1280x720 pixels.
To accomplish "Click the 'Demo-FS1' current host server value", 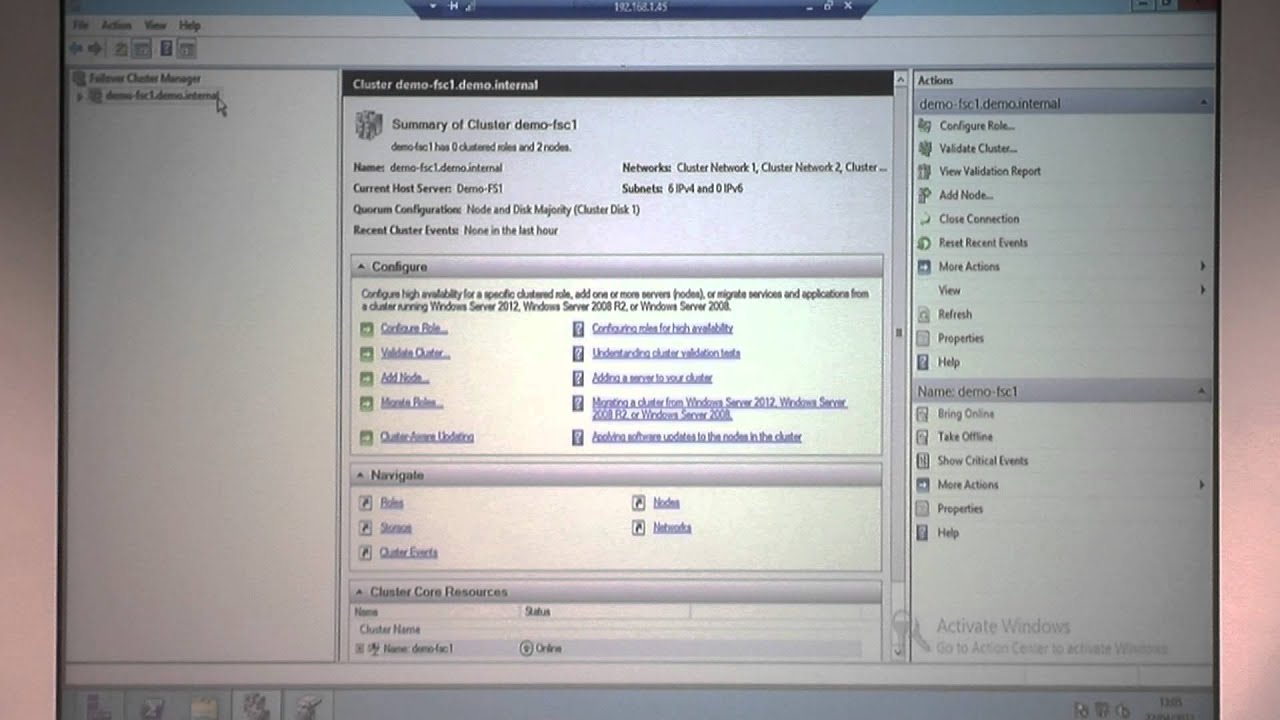I will click(480, 188).
